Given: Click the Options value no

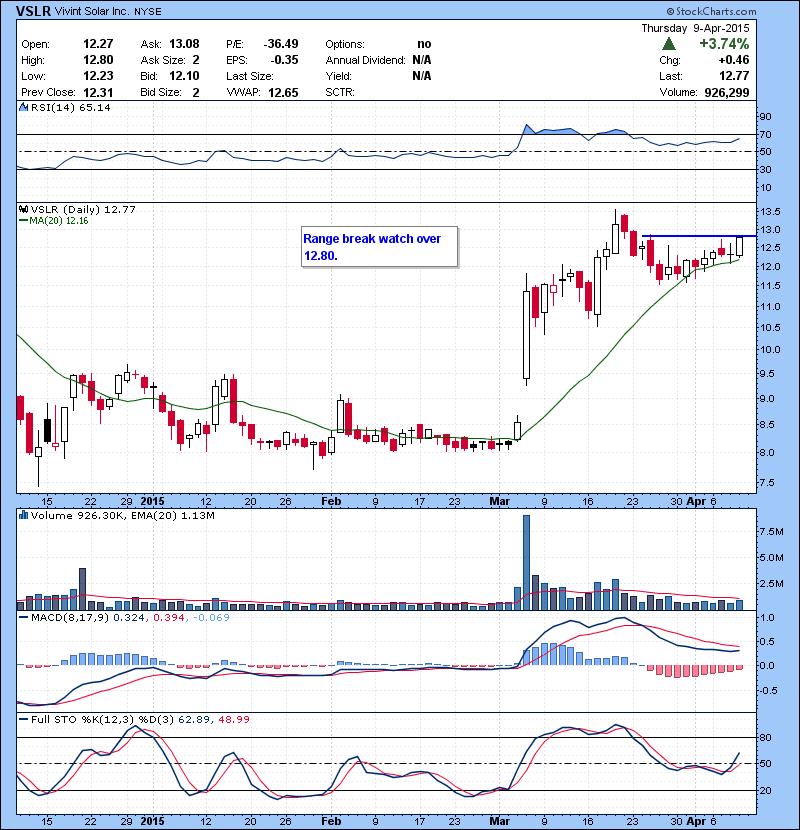Looking at the screenshot, I should click(424, 44).
